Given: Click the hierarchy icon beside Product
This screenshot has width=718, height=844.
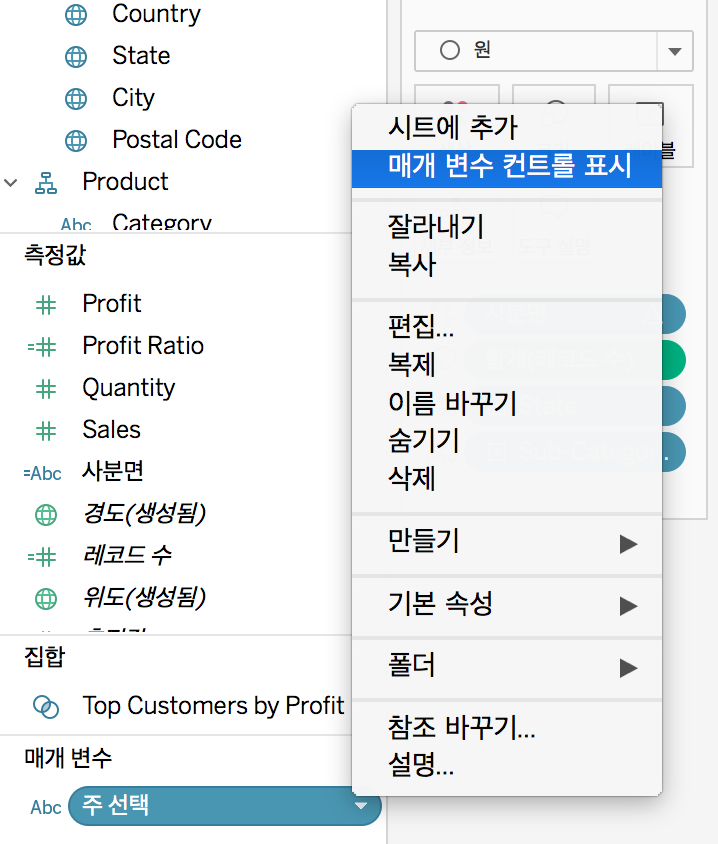Looking at the screenshot, I should click(x=46, y=183).
